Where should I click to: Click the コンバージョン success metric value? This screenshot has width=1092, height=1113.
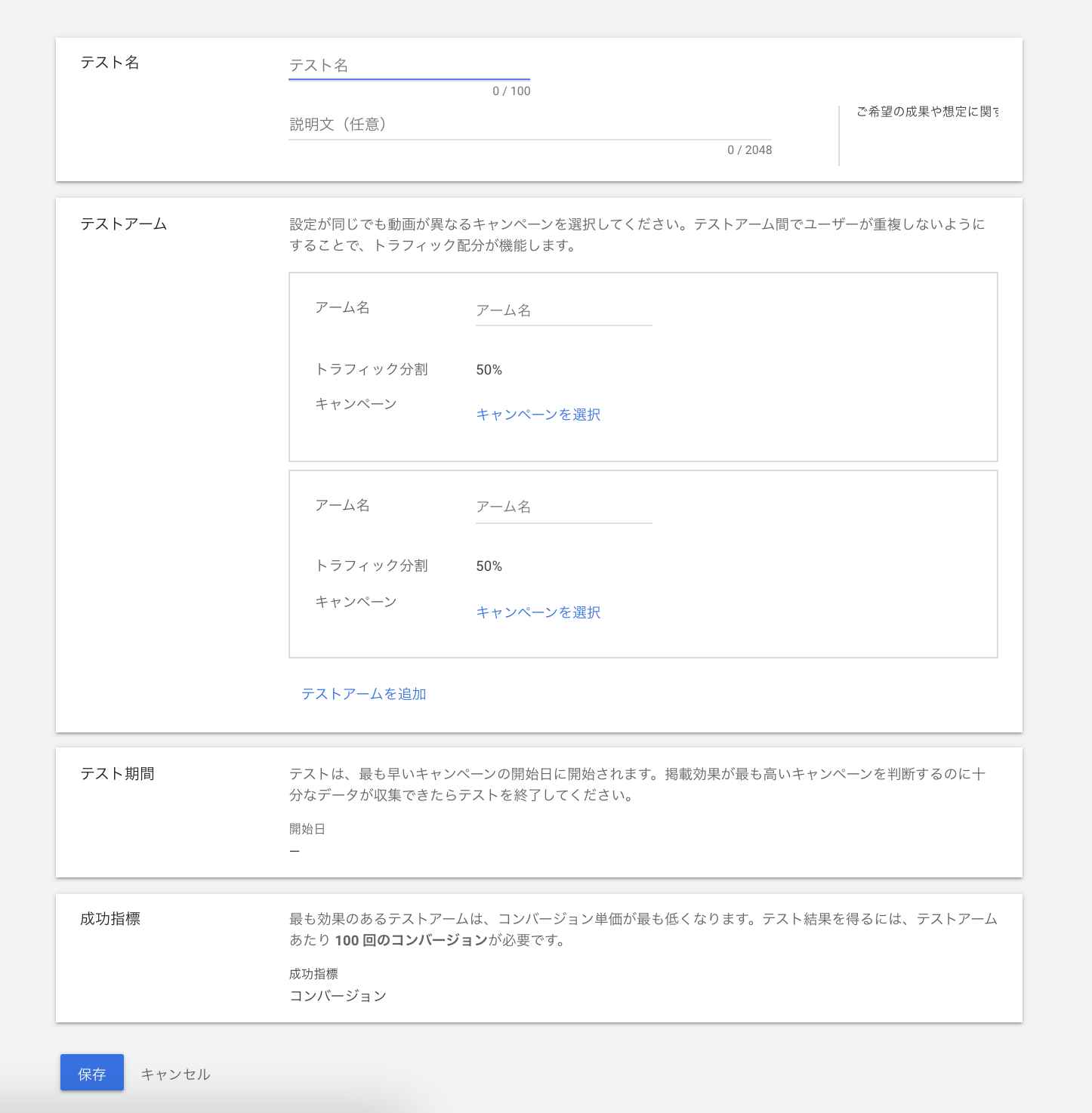pyautogui.click(x=338, y=996)
